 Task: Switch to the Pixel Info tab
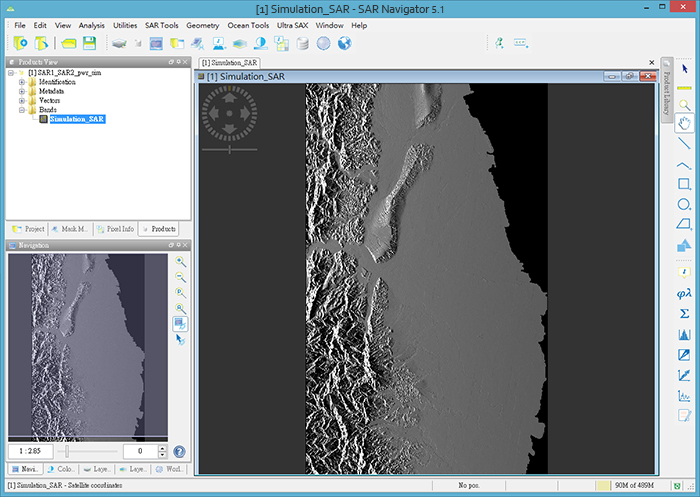118,229
